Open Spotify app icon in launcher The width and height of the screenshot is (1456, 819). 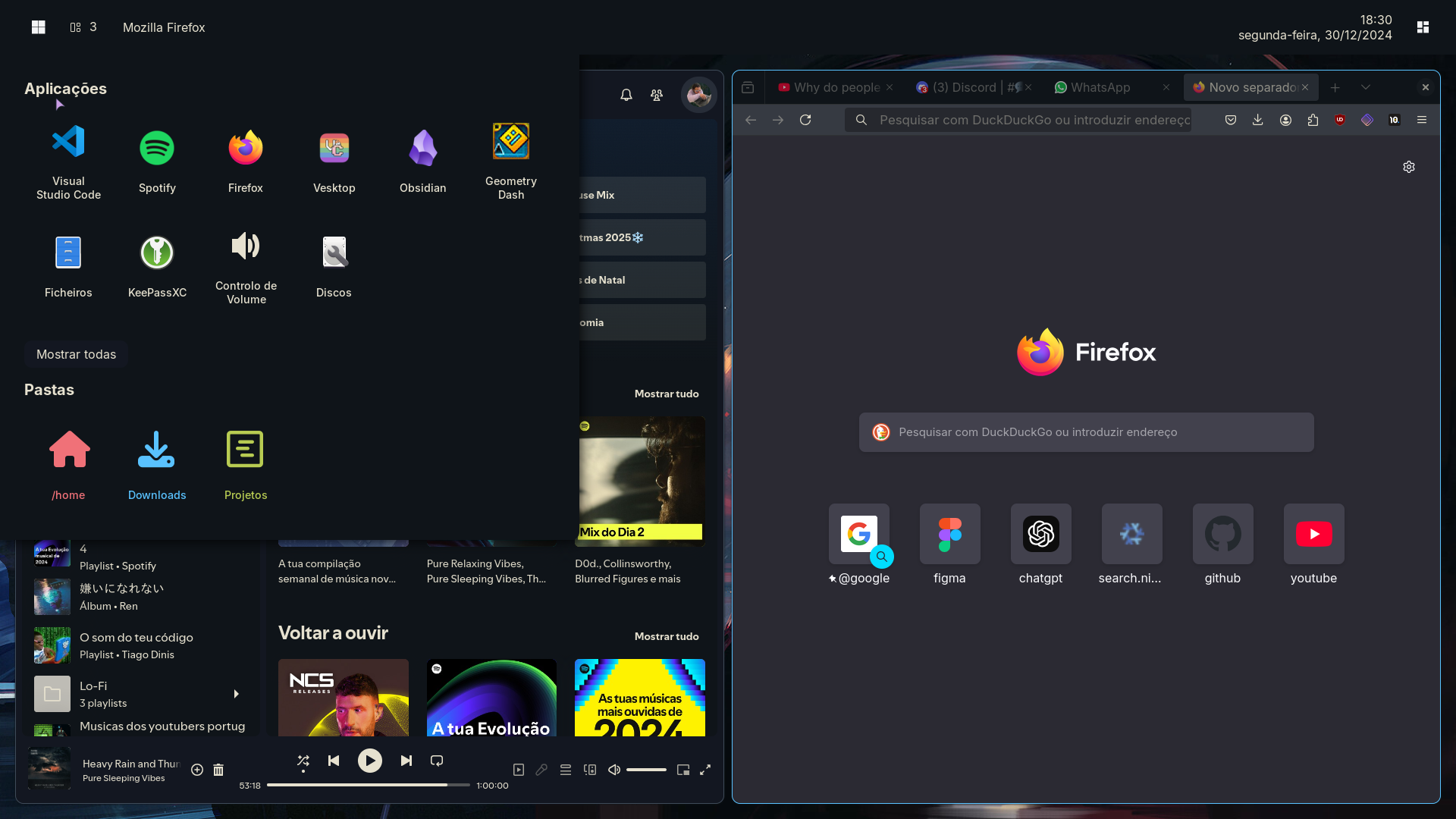coord(157,162)
